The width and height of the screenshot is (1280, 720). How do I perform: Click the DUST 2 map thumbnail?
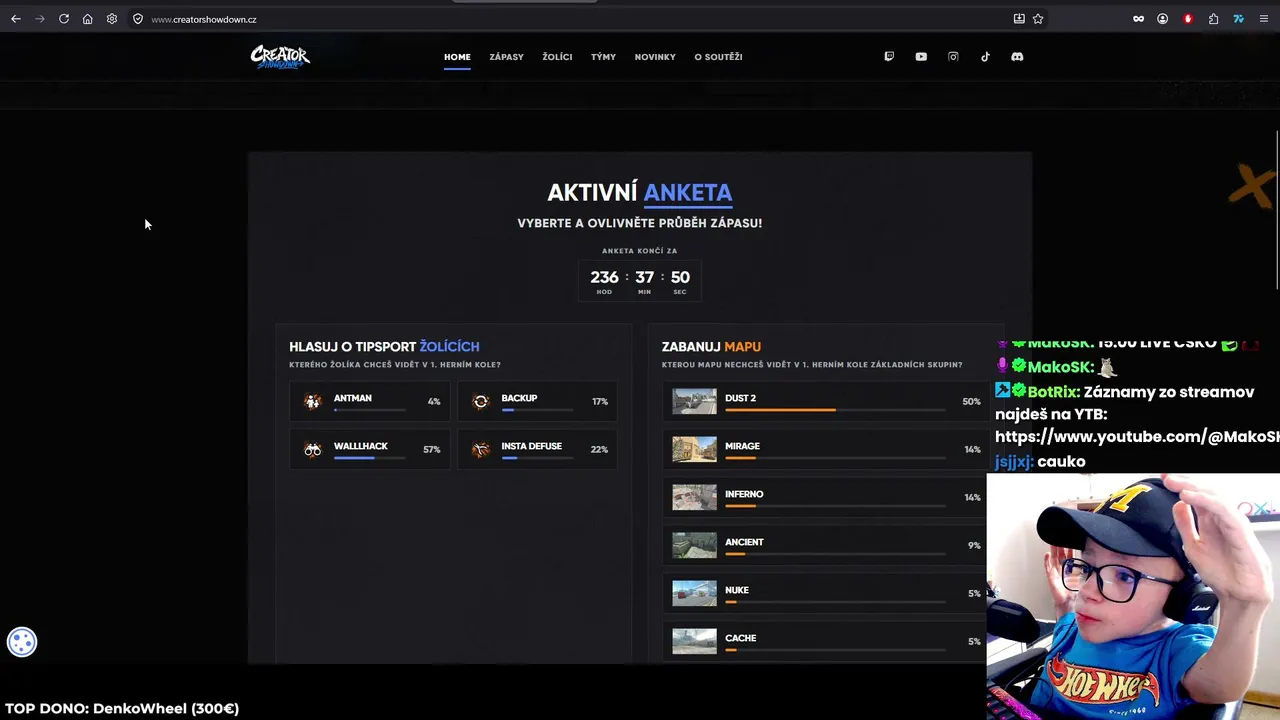coord(694,401)
